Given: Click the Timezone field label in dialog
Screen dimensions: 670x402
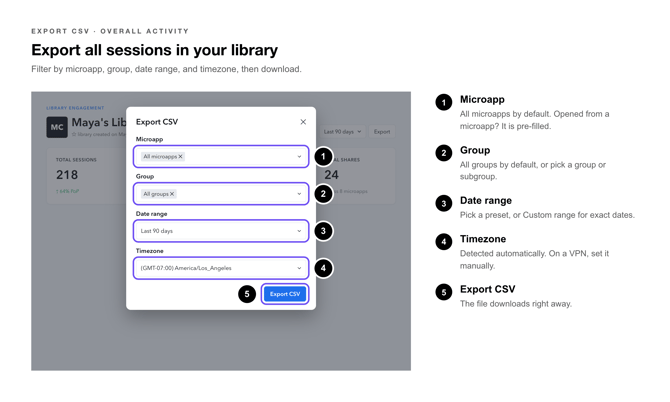Looking at the screenshot, I should pyautogui.click(x=150, y=251).
